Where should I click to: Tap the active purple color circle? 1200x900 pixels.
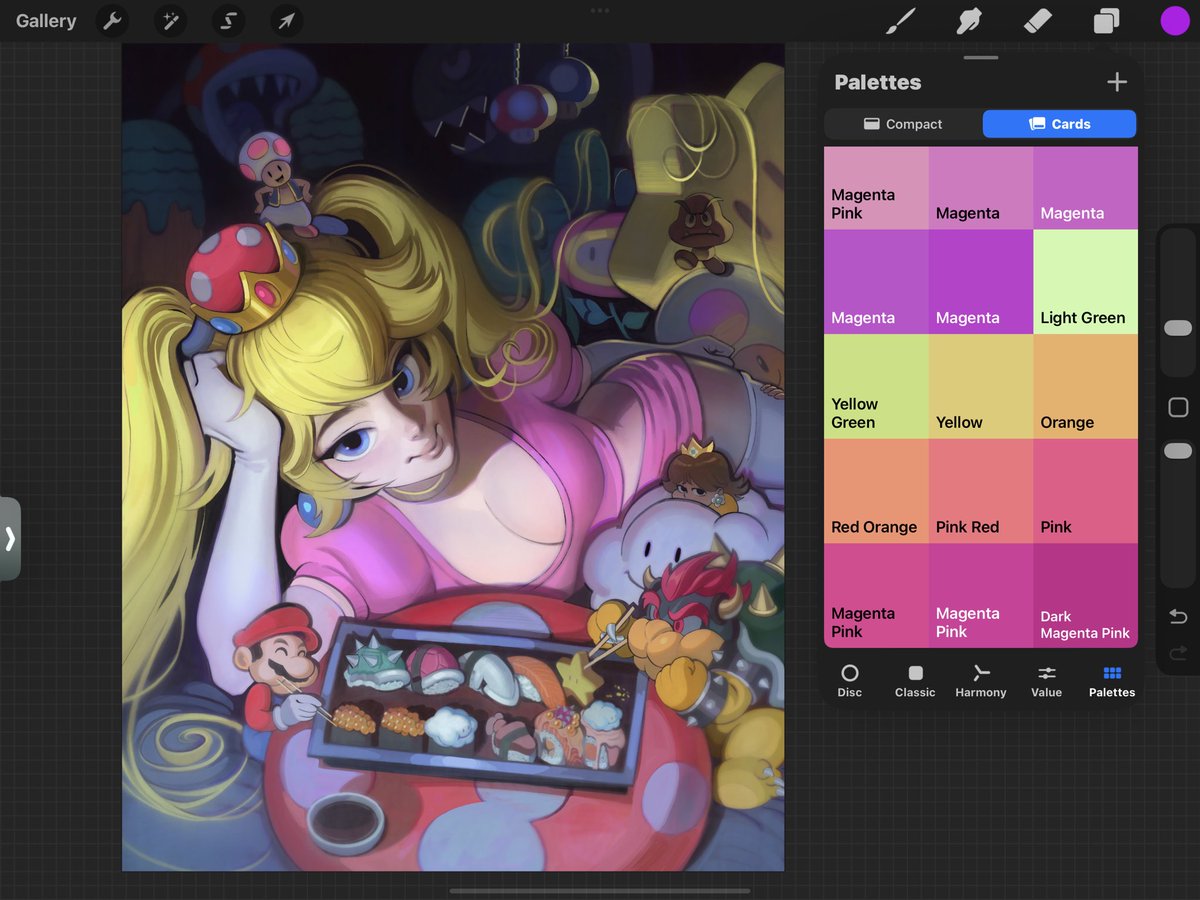1174,21
